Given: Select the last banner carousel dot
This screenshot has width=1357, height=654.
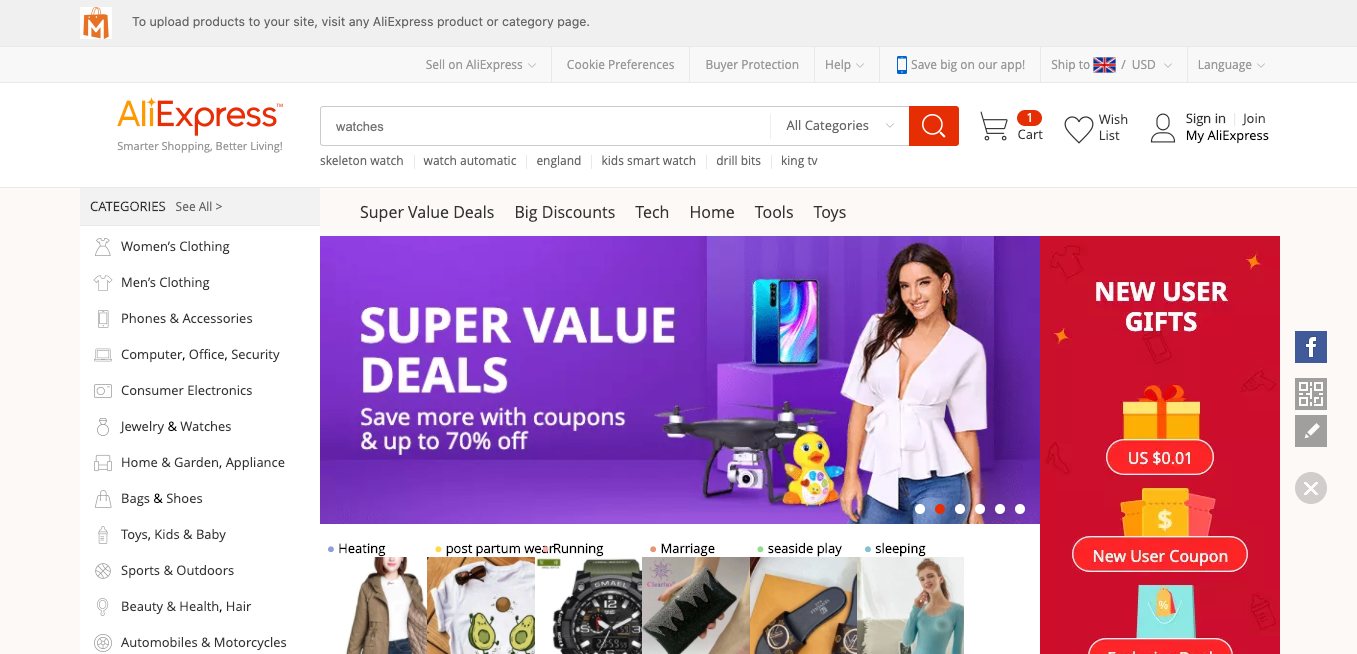Looking at the screenshot, I should coord(1020,509).
